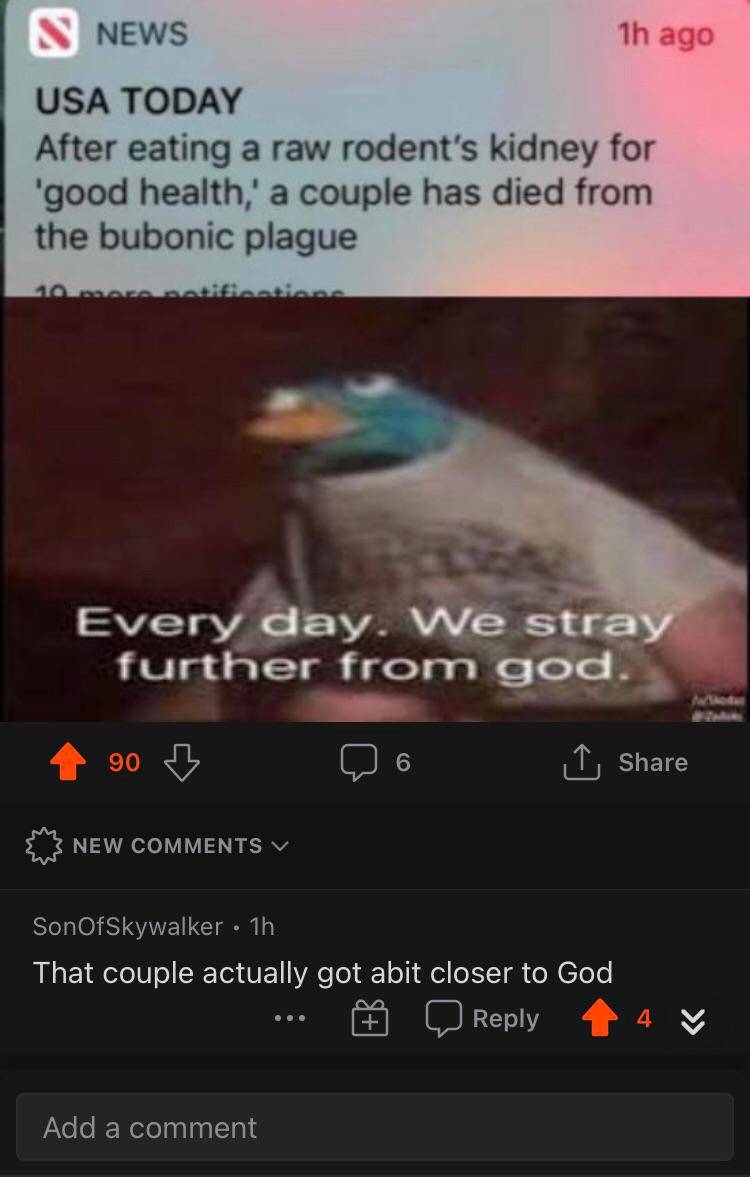
Task: Click the New Comments sort badge icon
Action: point(44,846)
